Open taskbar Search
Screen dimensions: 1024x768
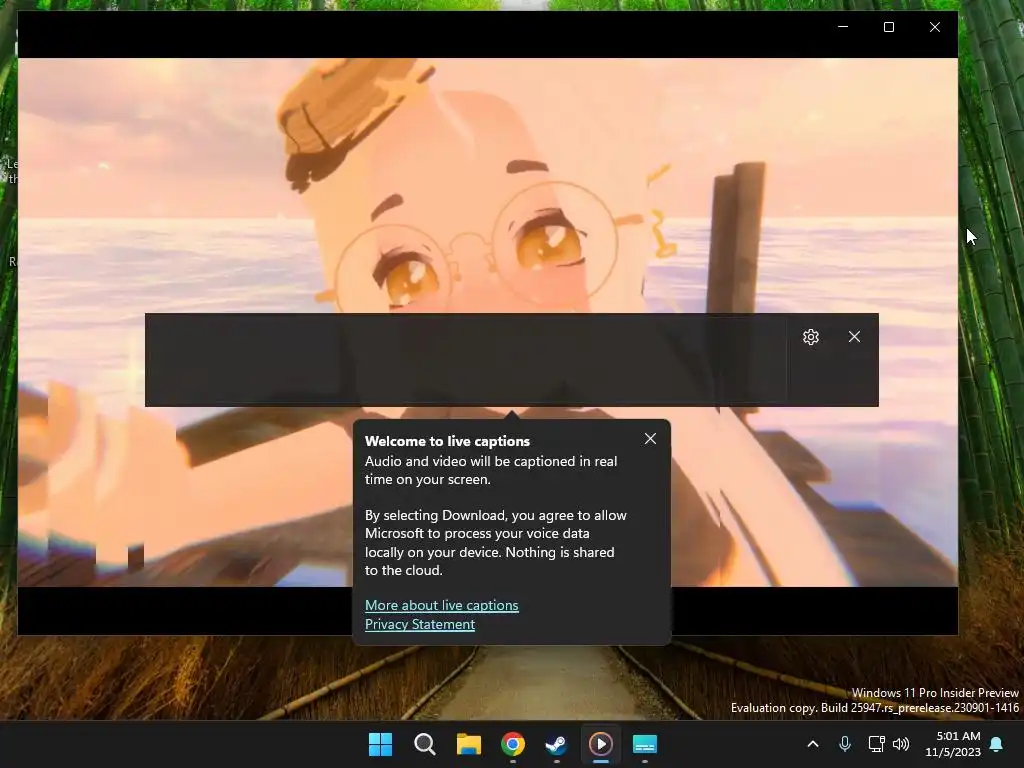[424, 744]
